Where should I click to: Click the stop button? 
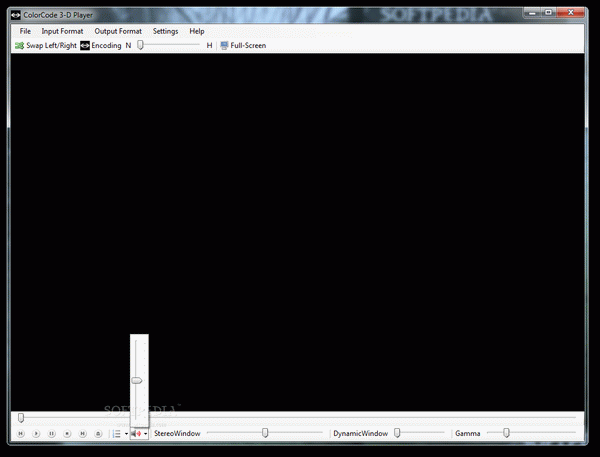click(67, 434)
